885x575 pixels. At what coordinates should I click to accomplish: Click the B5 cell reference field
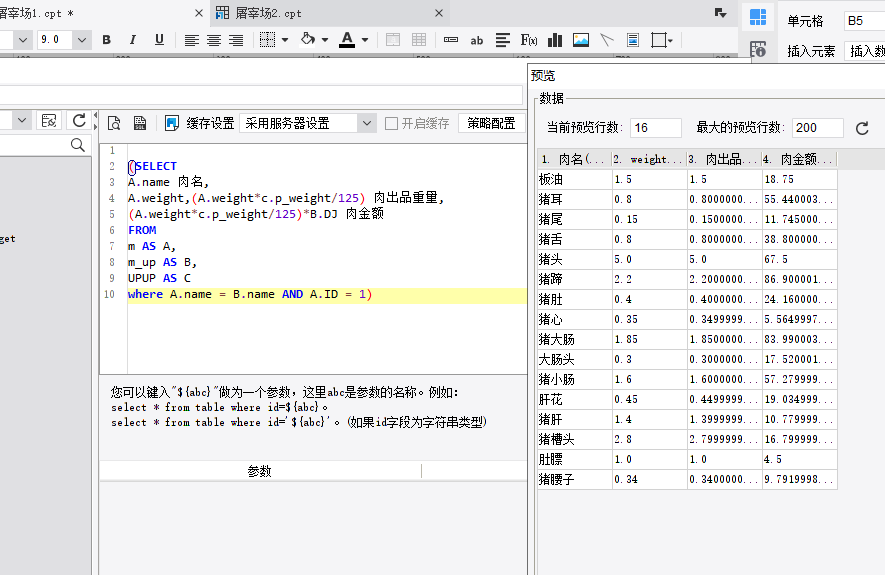click(864, 21)
